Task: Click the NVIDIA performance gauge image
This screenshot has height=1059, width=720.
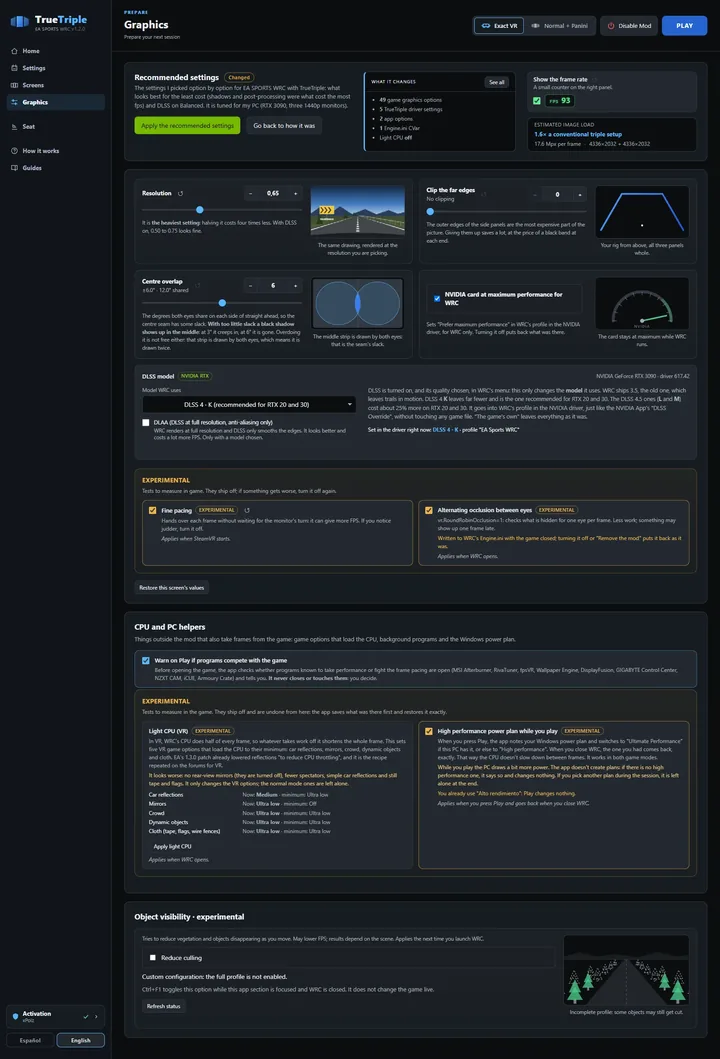Action: pos(642,303)
